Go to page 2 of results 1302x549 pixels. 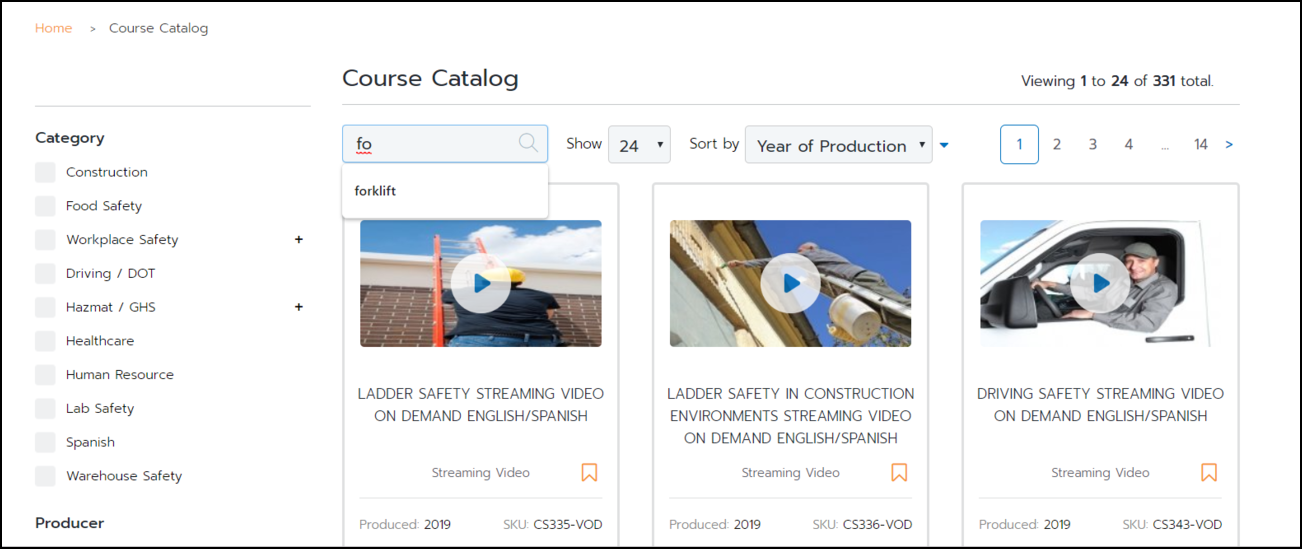pyautogui.click(x=1056, y=145)
